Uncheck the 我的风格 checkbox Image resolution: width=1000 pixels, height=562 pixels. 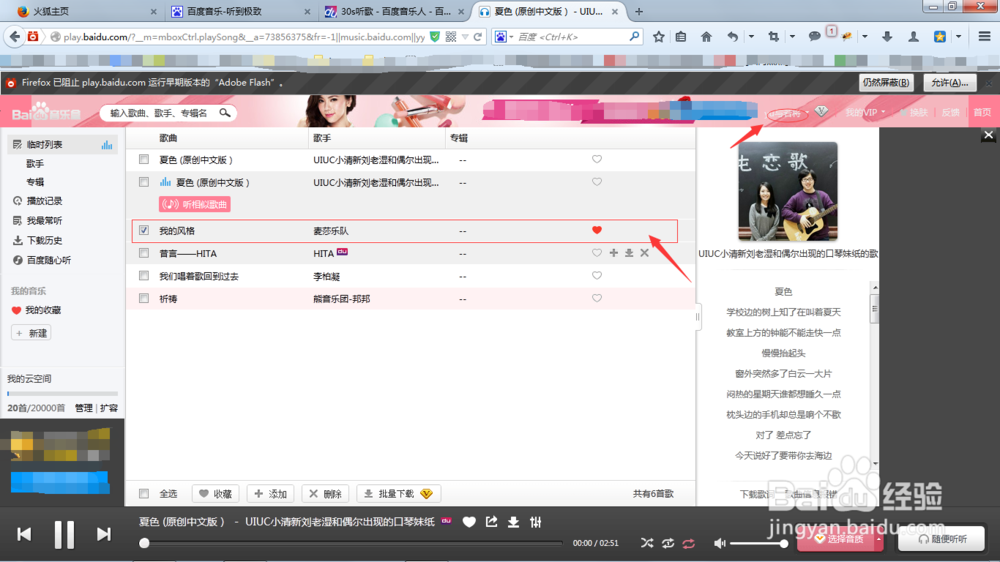(144, 230)
